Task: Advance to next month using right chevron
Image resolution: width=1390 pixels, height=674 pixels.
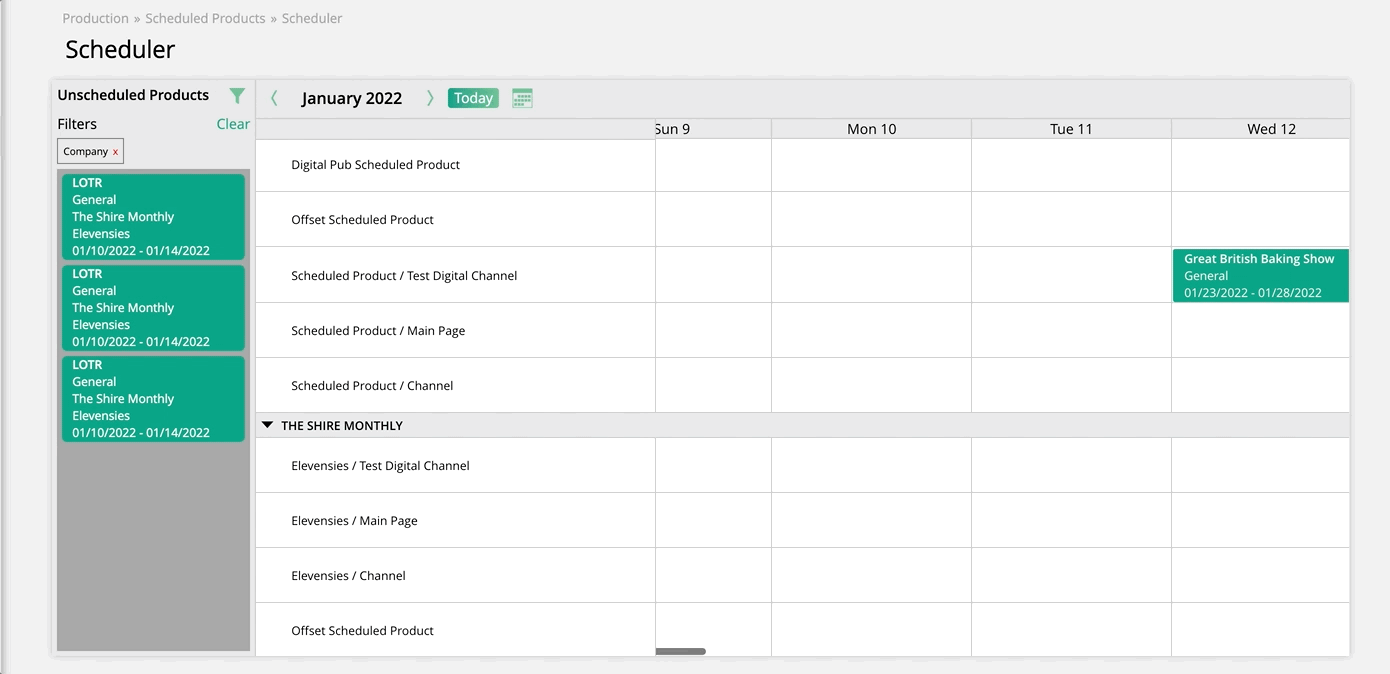Action: (430, 98)
